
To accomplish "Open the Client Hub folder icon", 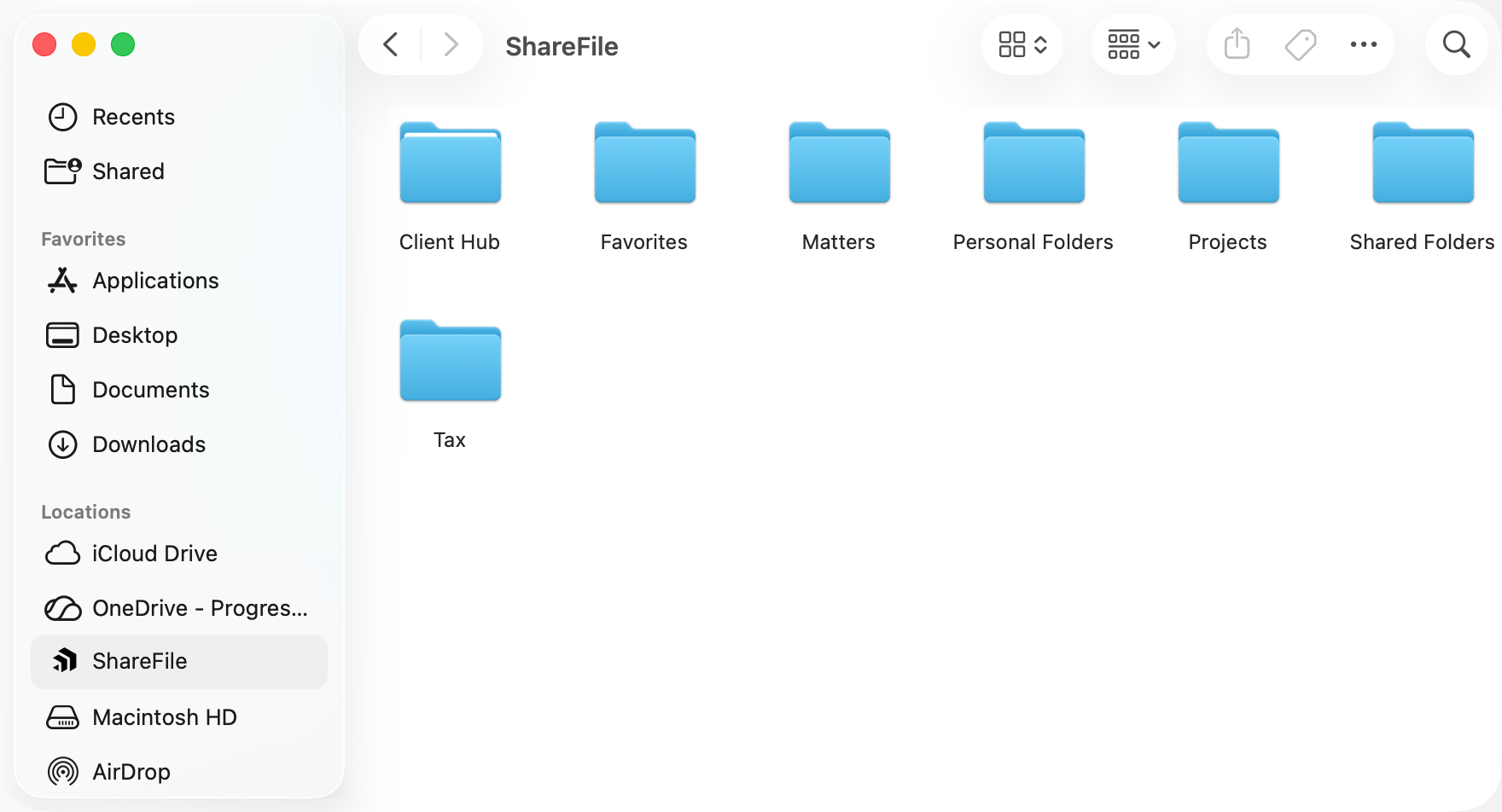I will coord(451,163).
